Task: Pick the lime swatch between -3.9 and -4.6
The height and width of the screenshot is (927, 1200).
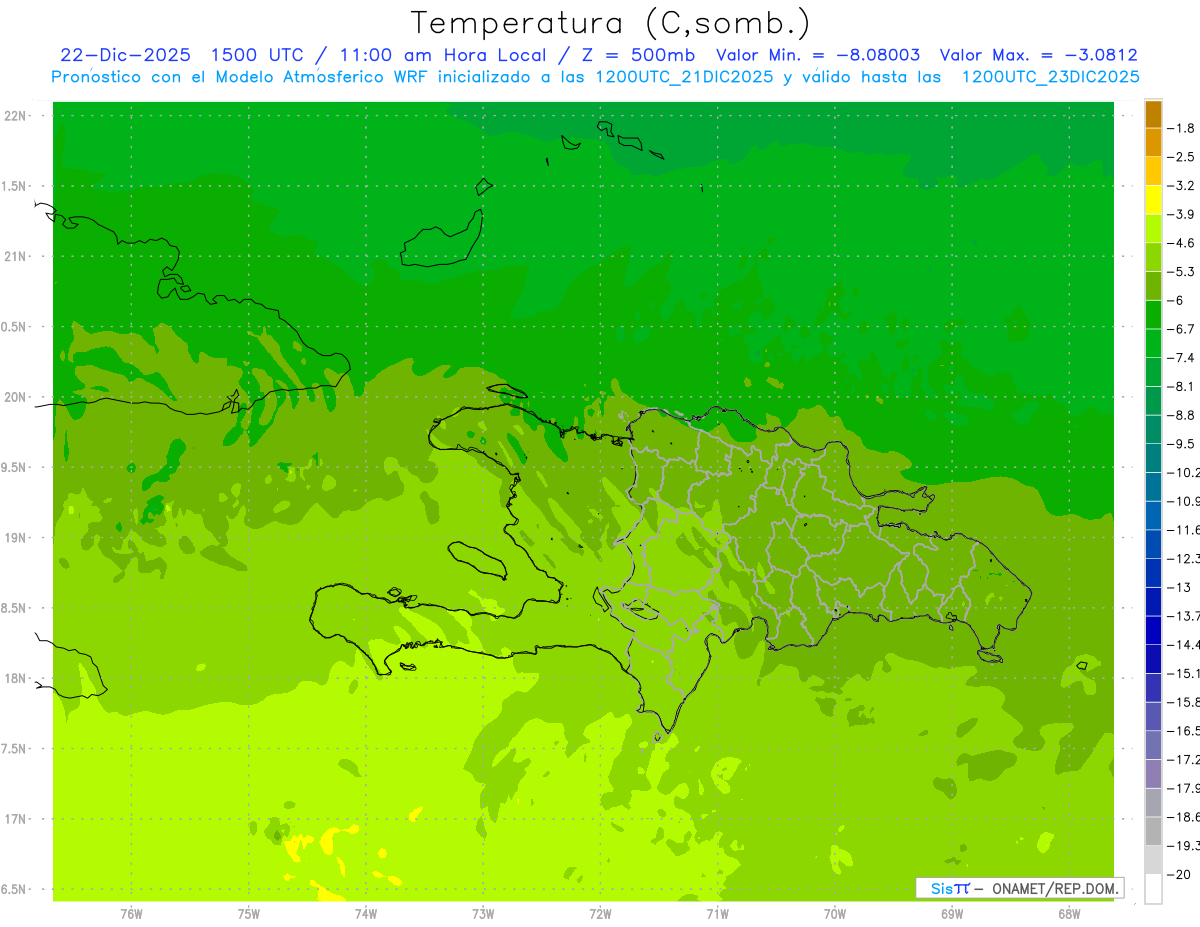Action: (1153, 229)
